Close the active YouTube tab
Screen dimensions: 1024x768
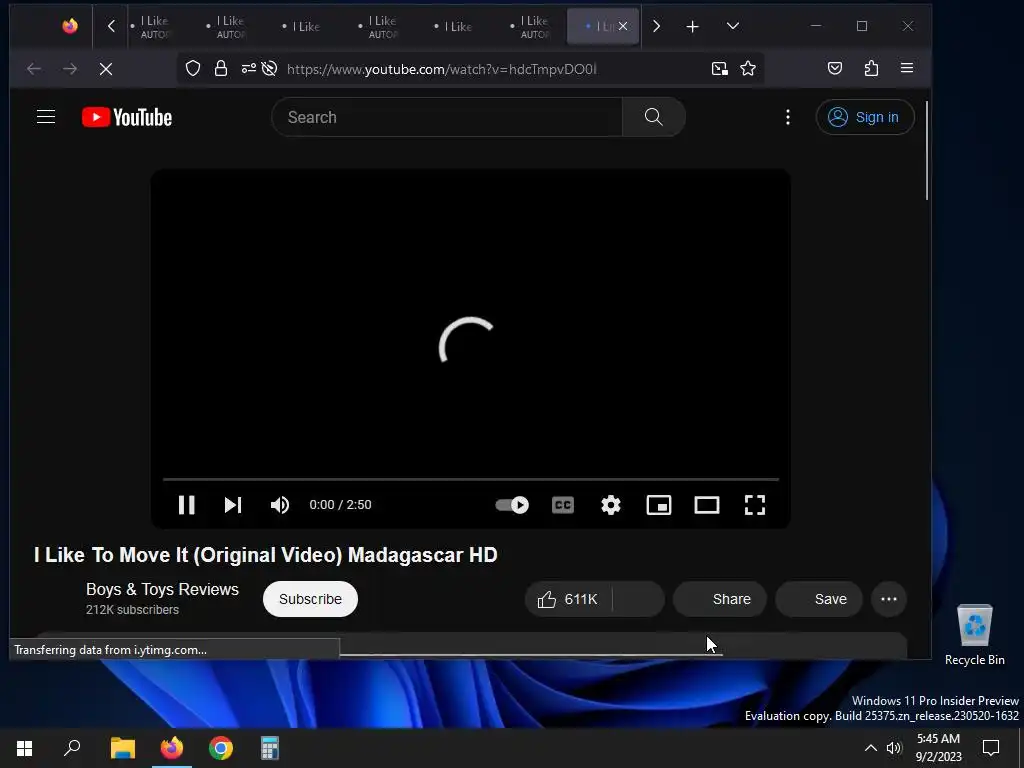click(623, 26)
